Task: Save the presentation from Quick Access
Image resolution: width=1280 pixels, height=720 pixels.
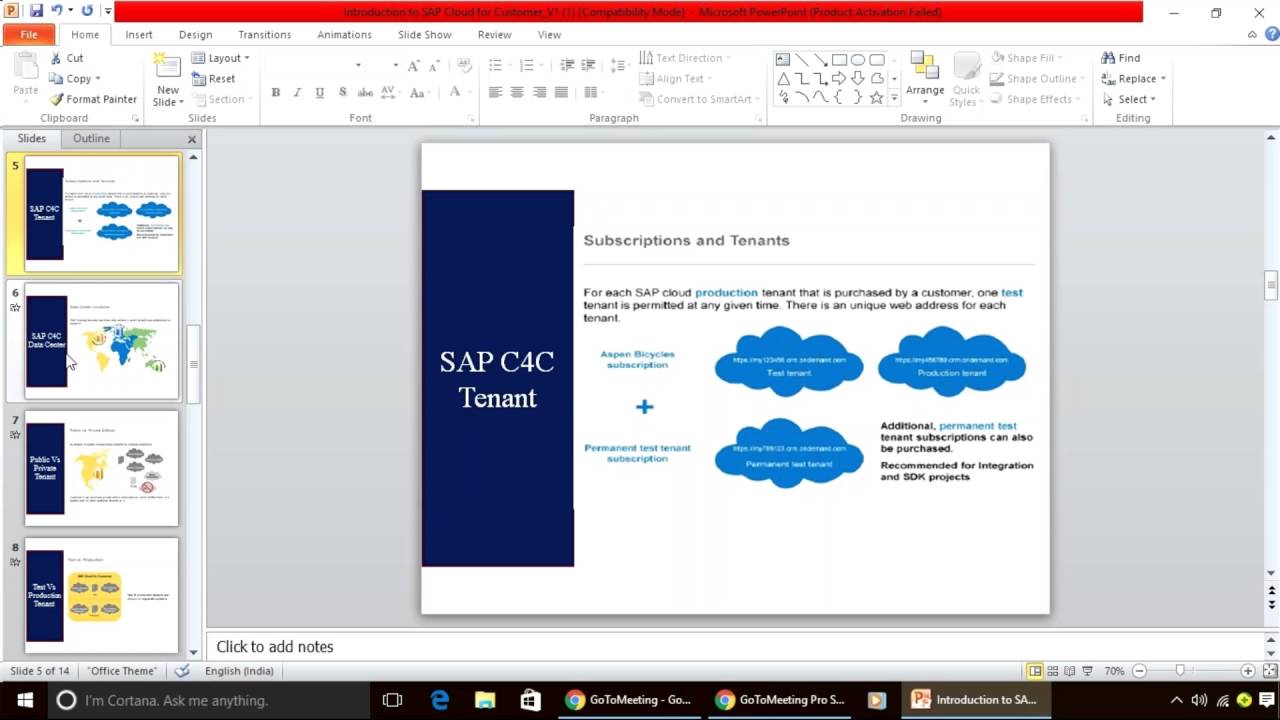Action: [36, 11]
